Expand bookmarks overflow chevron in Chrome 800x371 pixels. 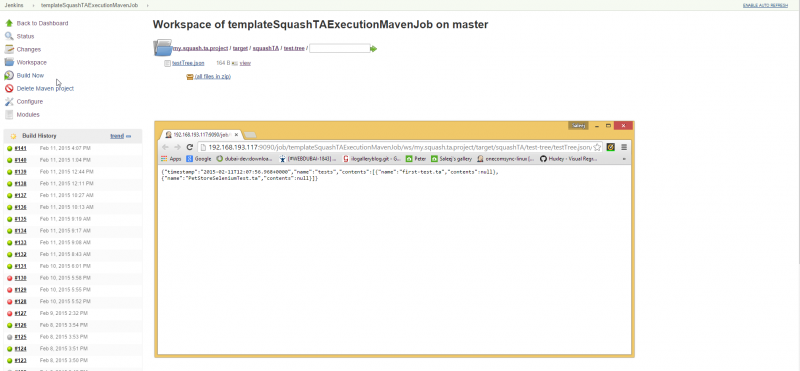pos(624,159)
